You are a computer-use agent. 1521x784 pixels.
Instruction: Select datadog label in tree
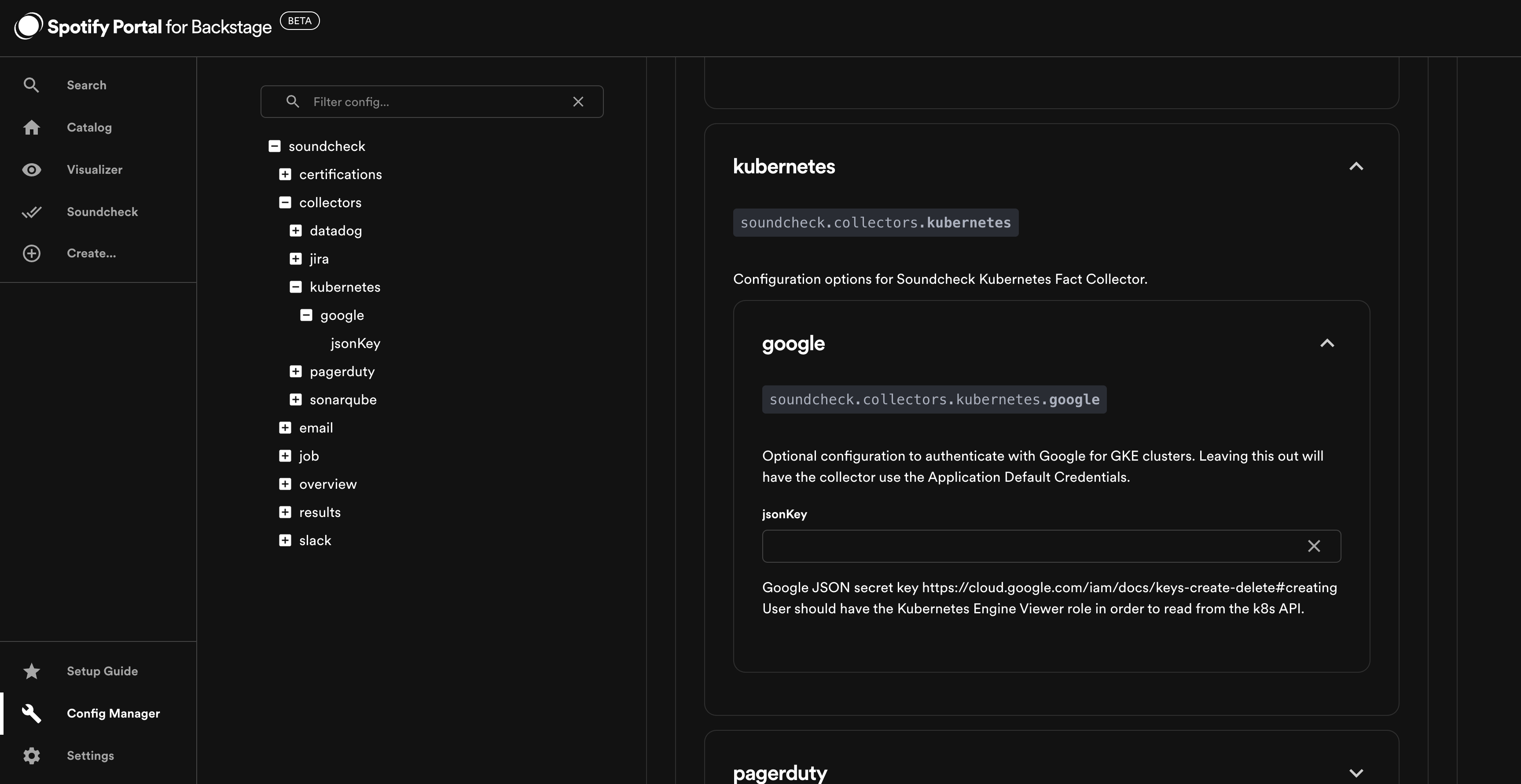335,231
